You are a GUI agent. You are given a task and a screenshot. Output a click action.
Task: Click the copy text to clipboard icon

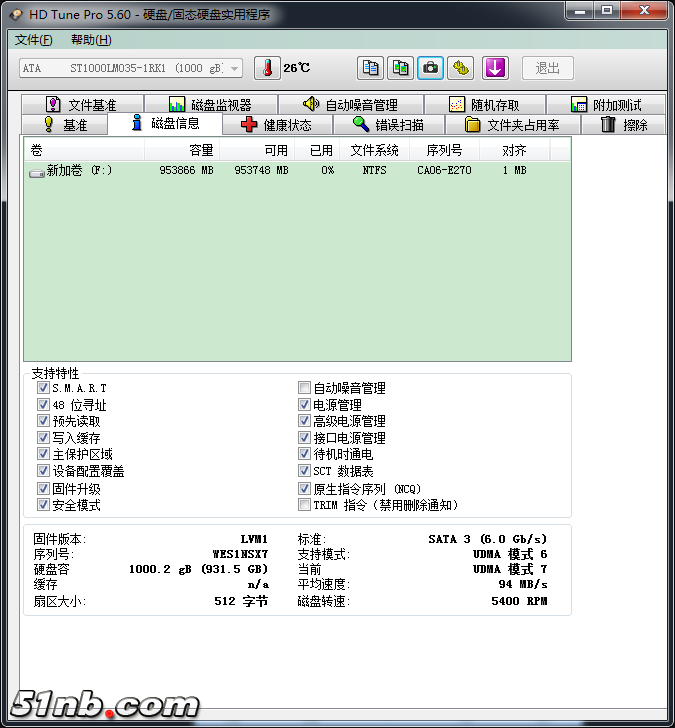(x=371, y=68)
